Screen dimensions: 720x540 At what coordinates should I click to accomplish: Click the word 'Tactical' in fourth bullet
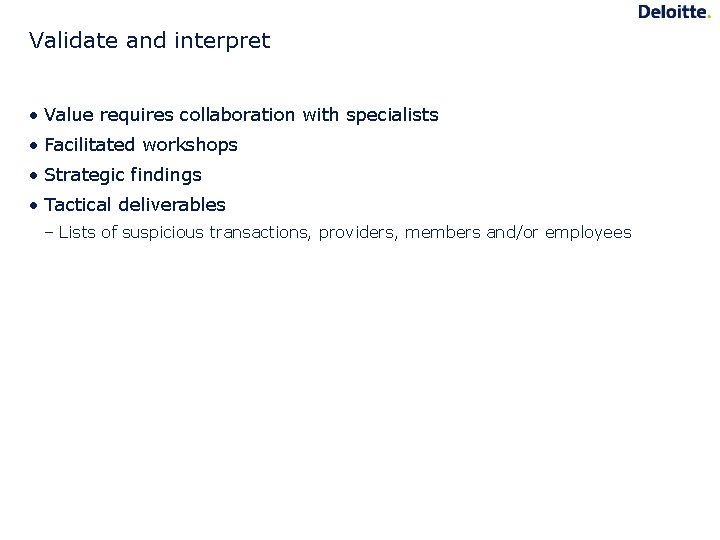[x=78, y=205]
